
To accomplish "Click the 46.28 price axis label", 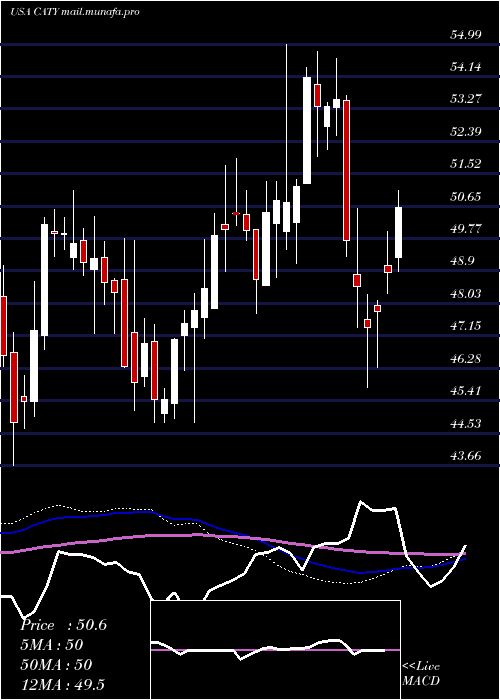I will [x=466, y=358].
